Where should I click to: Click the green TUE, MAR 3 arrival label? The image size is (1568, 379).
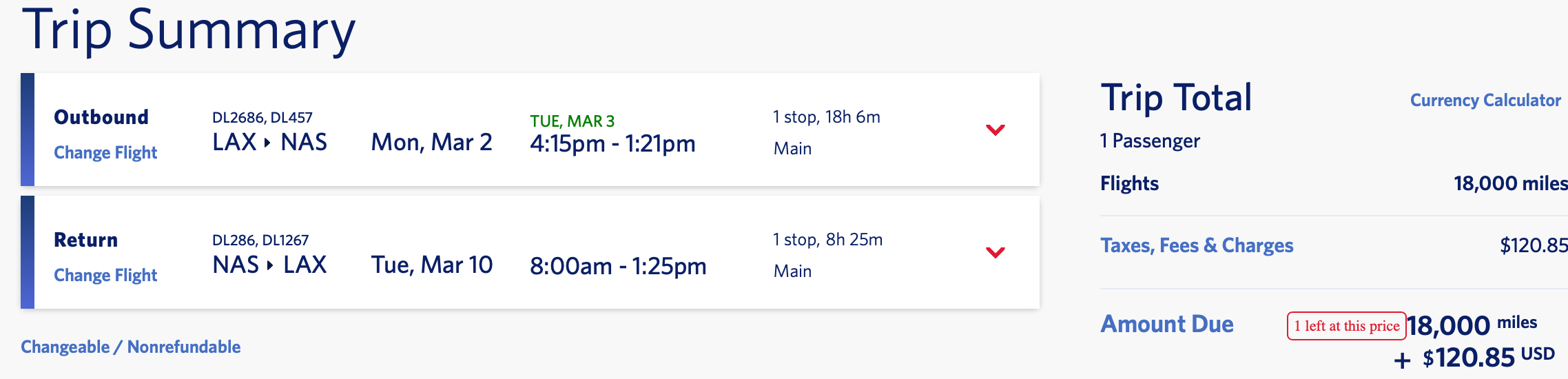click(572, 121)
